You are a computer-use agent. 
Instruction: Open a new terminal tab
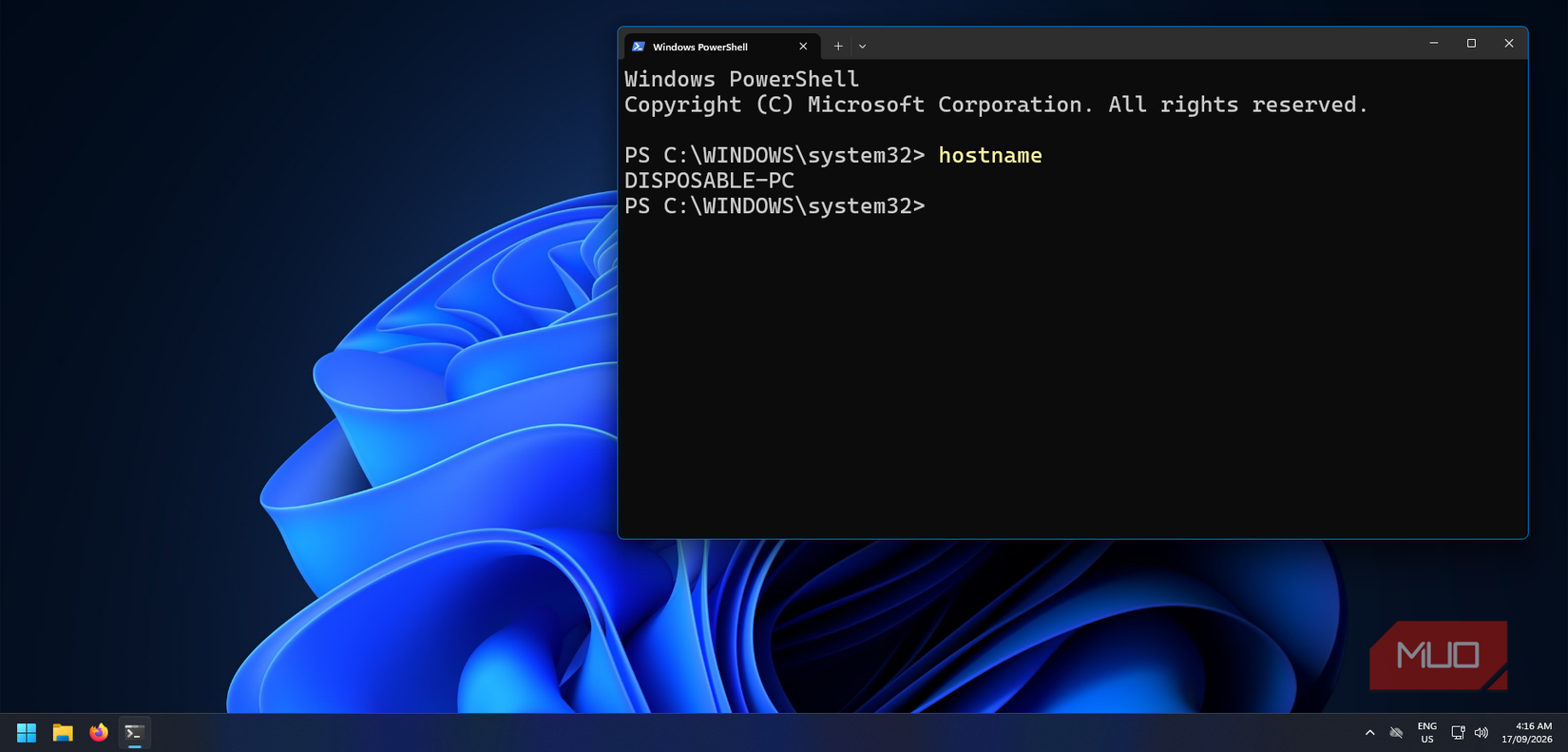pyautogui.click(x=838, y=47)
